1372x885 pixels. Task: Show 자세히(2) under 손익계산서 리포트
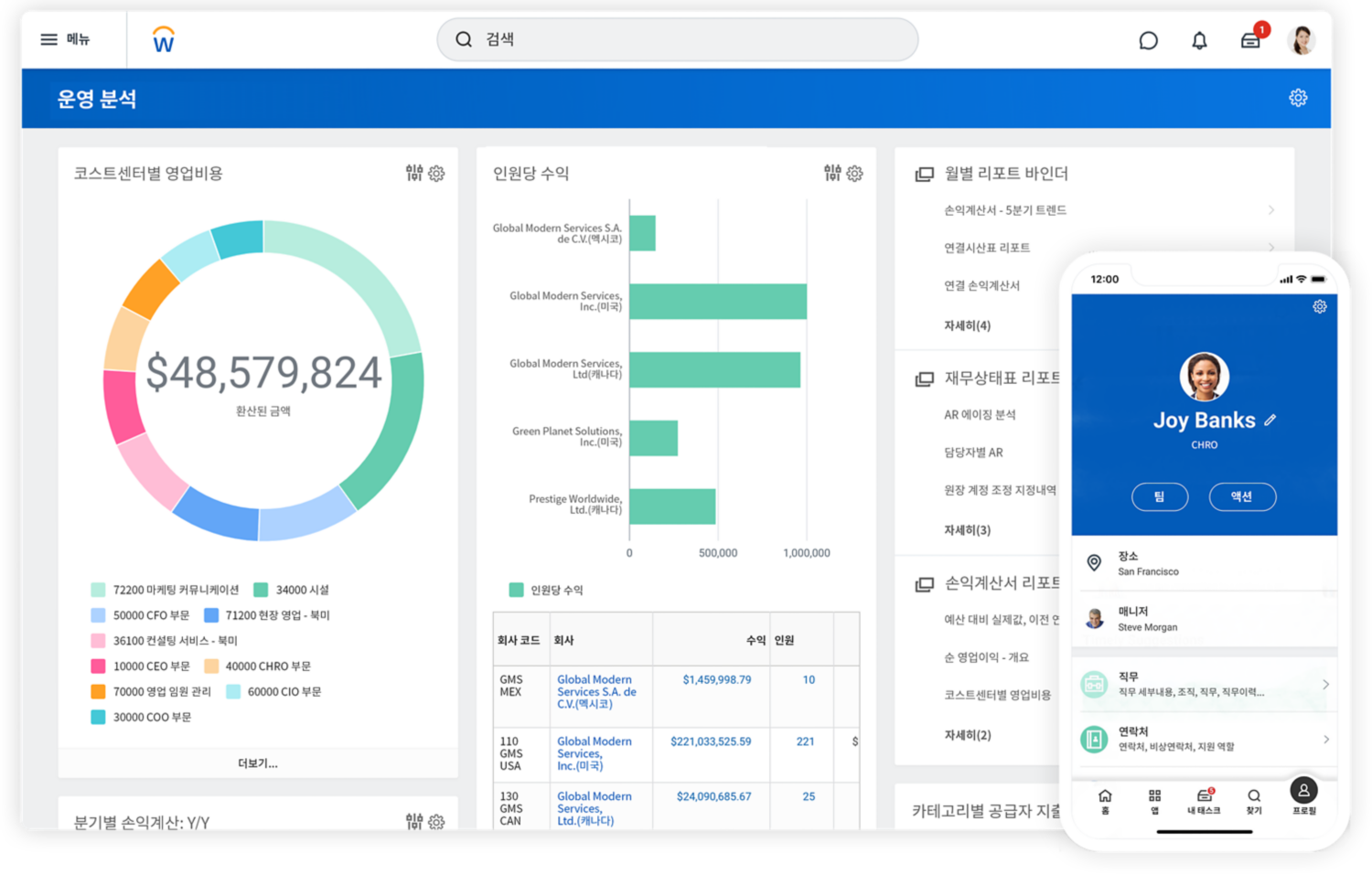(967, 735)
